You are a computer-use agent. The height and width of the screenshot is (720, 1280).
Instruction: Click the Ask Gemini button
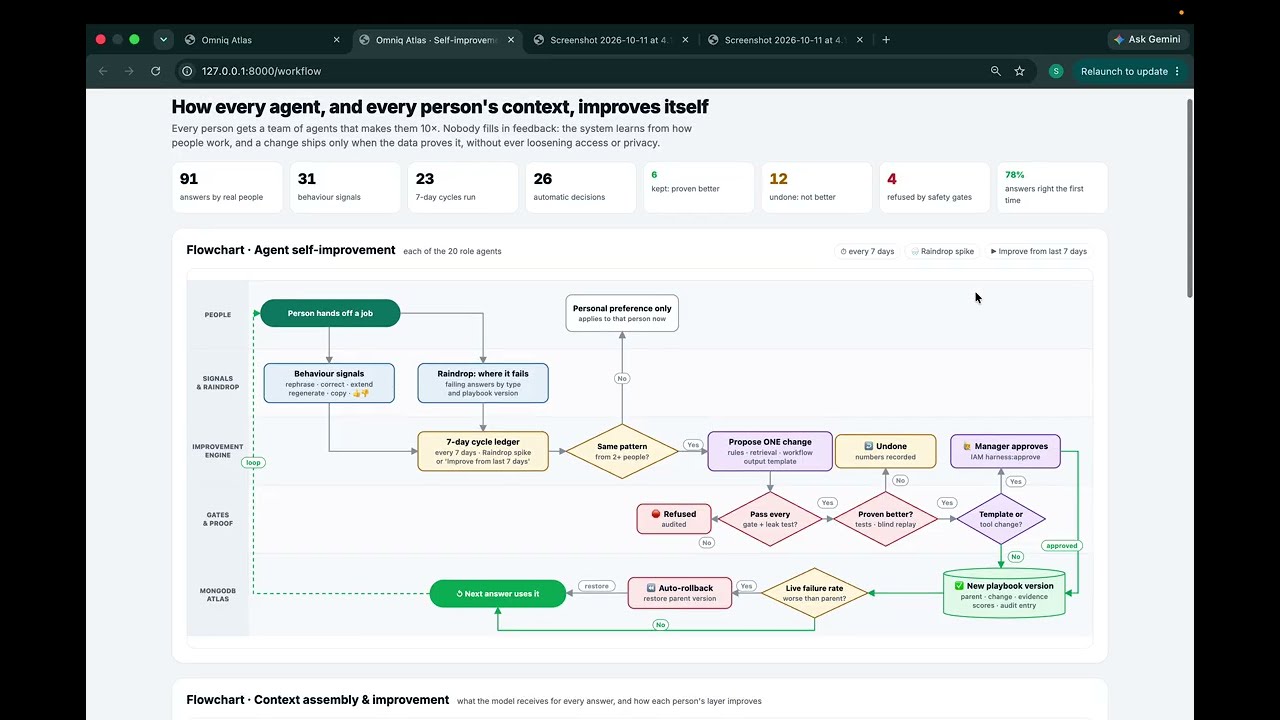point(1146,40)
